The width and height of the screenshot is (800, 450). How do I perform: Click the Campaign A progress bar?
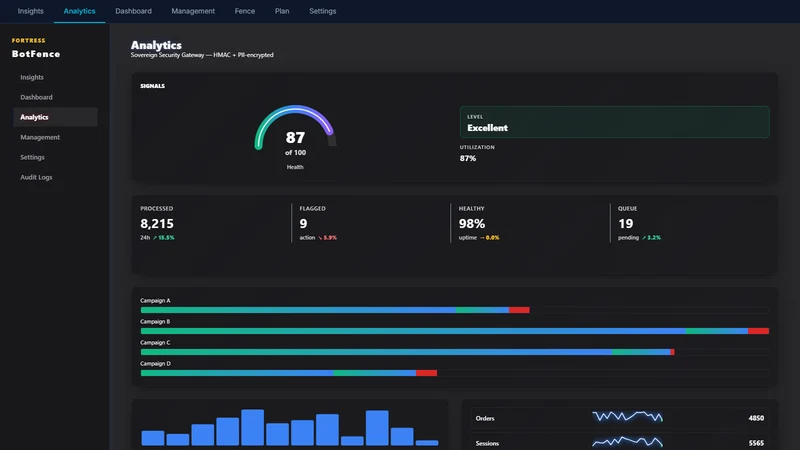pyautogui.click(x=455, y=310)
